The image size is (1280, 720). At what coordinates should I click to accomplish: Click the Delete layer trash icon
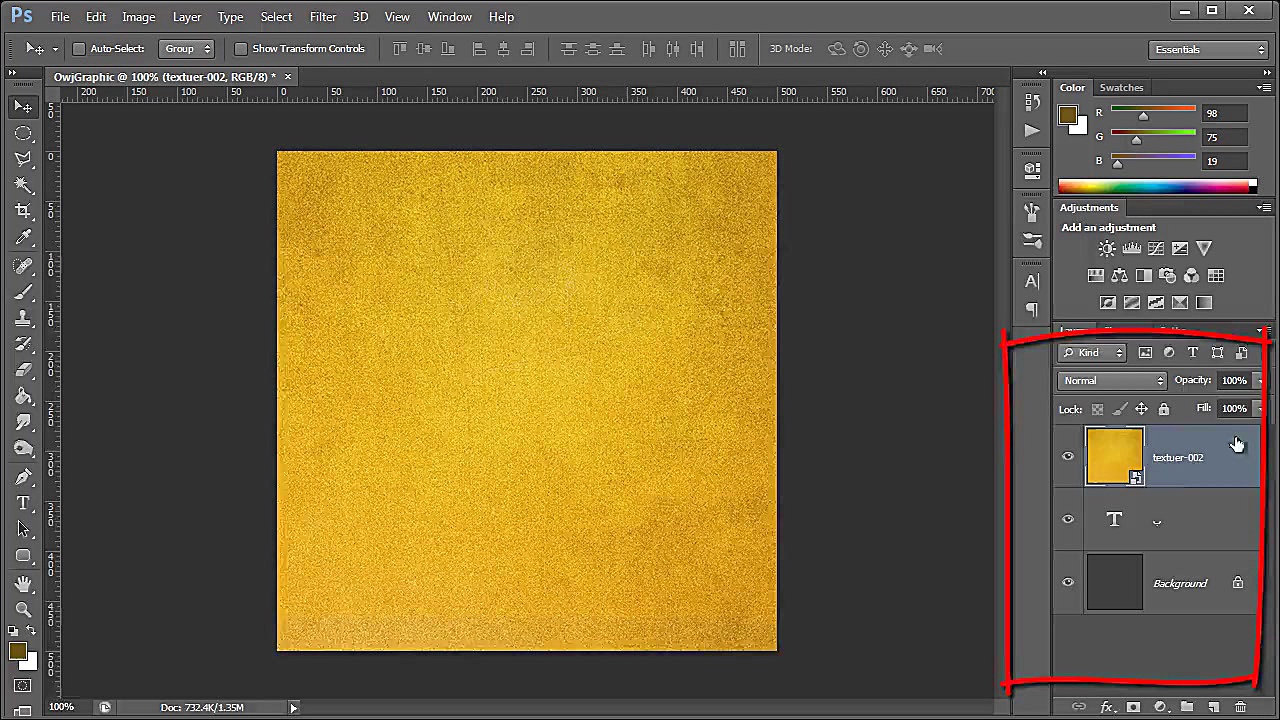click(x=1240, y=707)
